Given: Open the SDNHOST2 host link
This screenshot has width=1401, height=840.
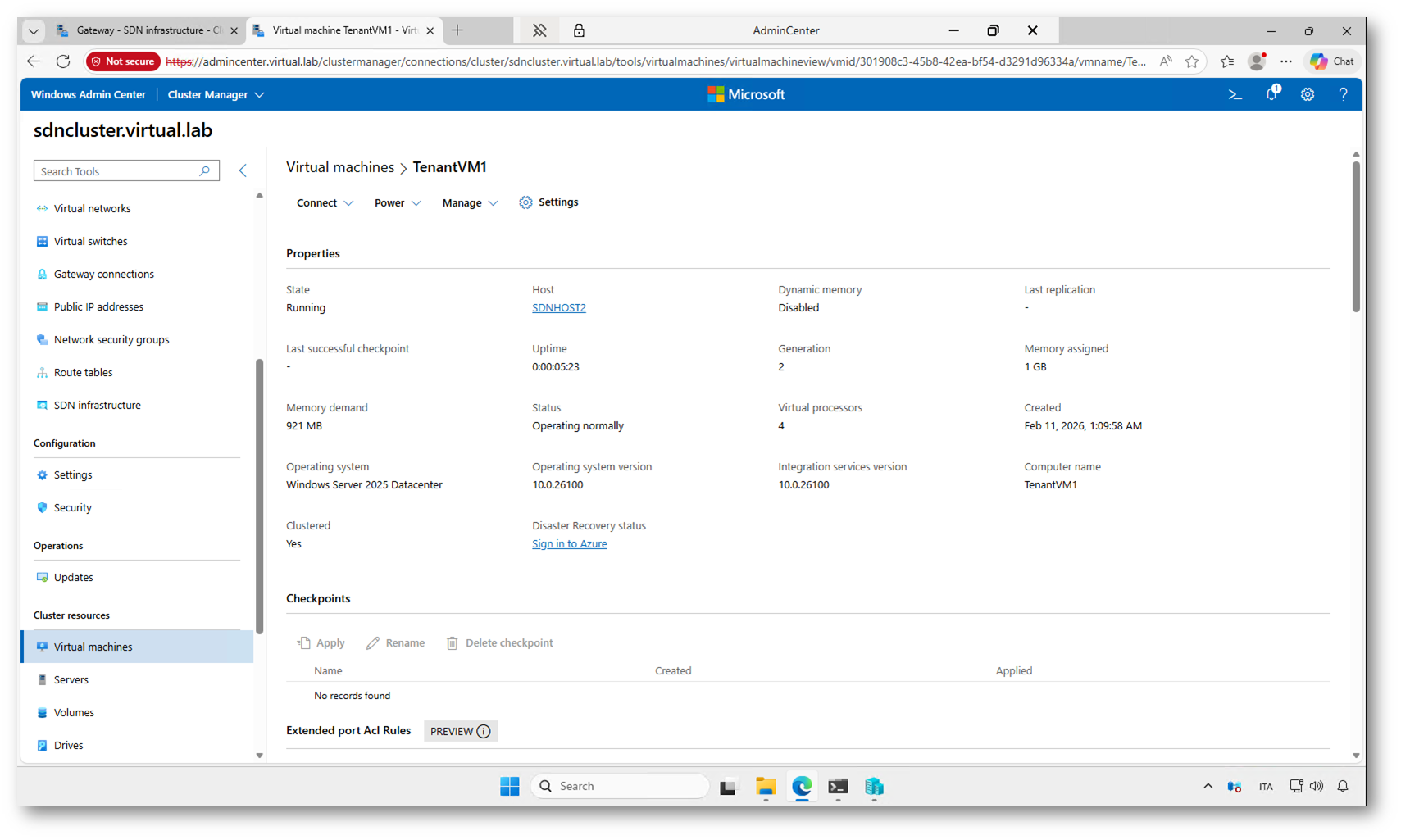Looking at the screenshot, I should point(559,308).
